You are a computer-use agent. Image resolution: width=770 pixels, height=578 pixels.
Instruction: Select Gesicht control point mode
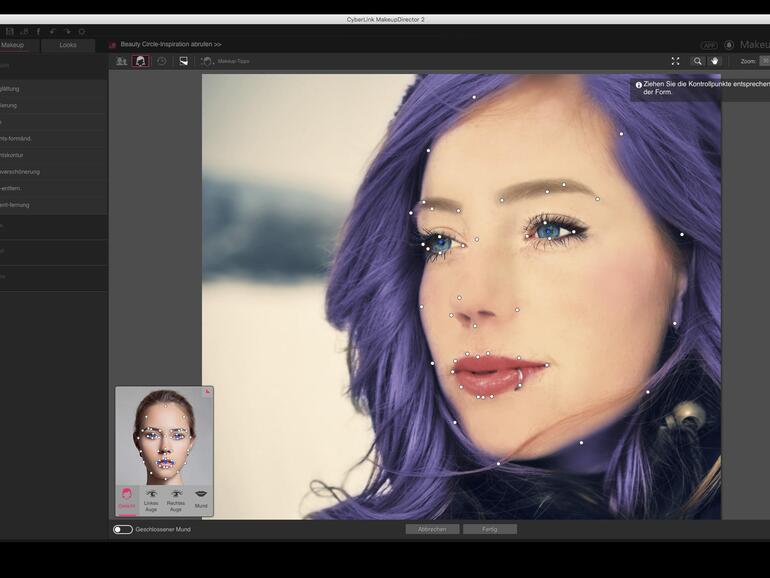point(127,498)
